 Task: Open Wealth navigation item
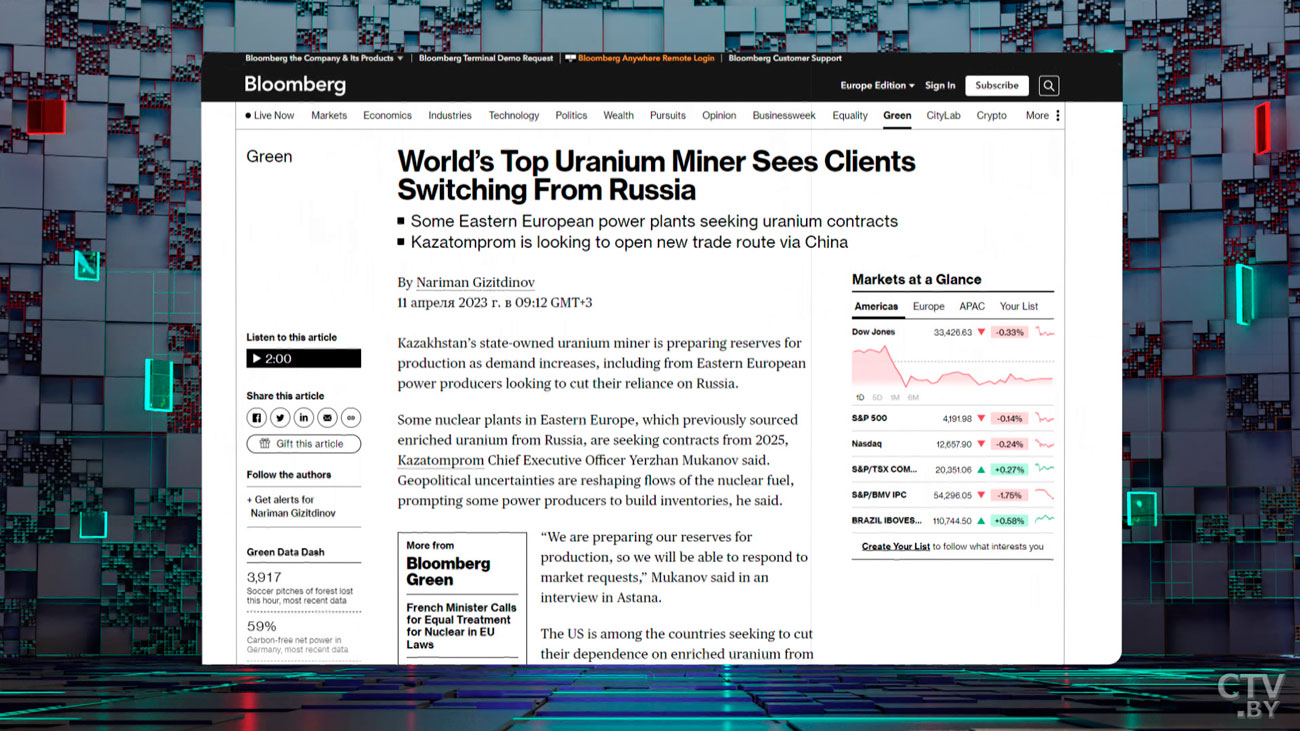[x=618, y=116]
